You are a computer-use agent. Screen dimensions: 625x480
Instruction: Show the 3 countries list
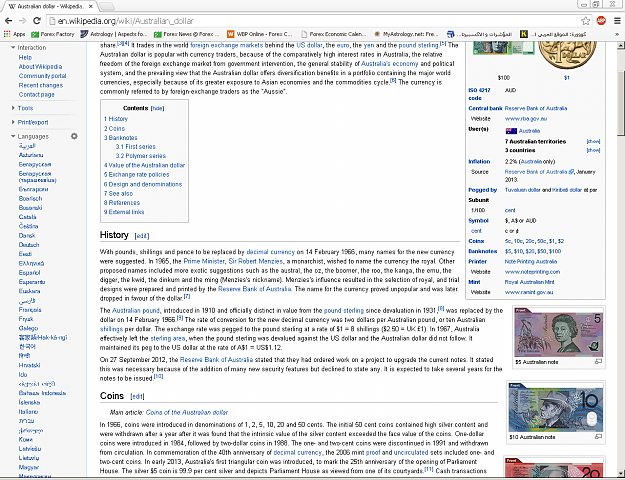[x=593, y=150]
